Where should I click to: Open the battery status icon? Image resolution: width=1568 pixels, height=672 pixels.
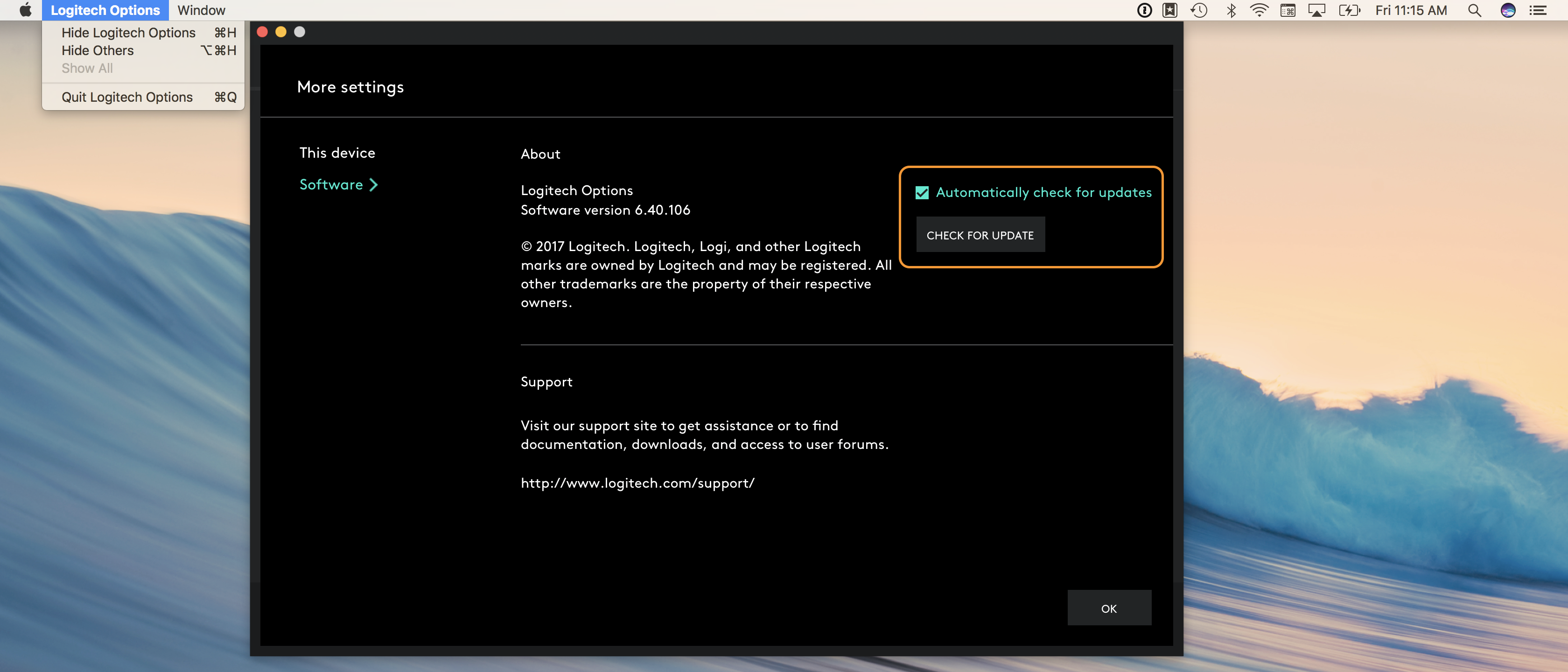click(x=1349, y=10)
